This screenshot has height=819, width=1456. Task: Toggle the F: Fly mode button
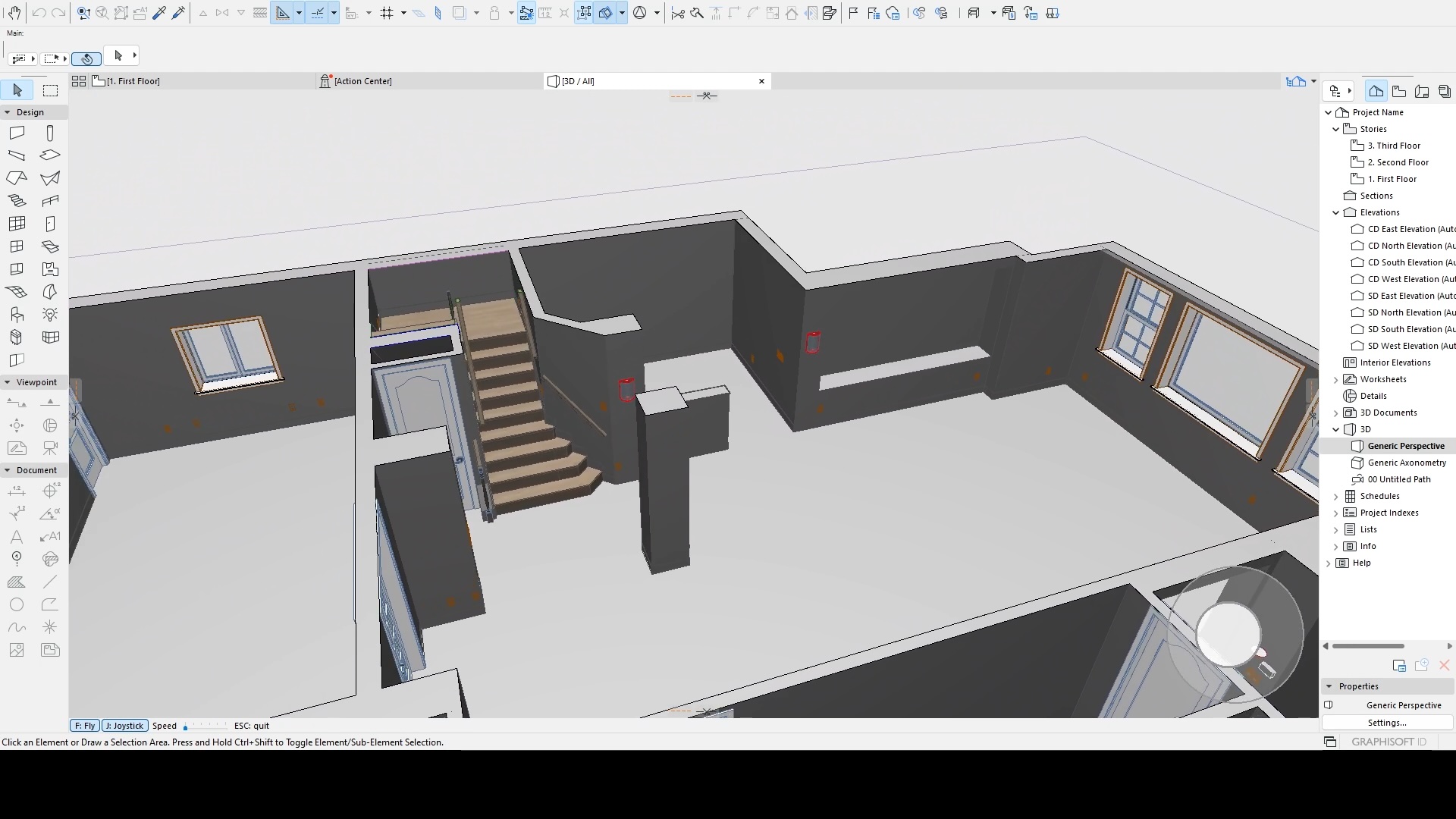(x=85, y=726)
